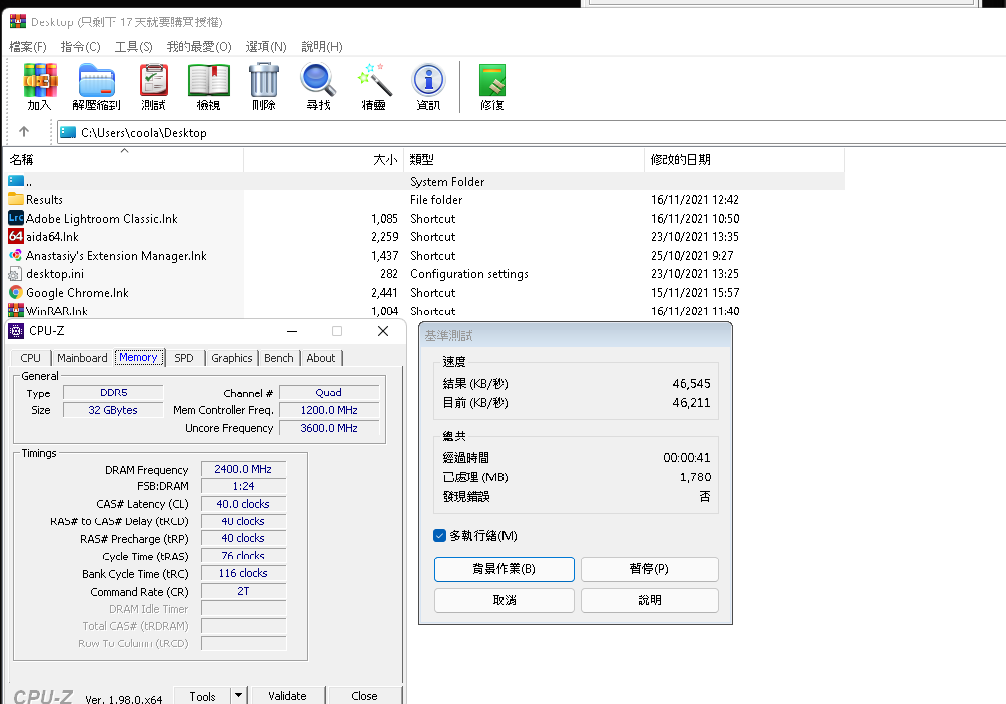1006x704 pixels.
Task: Minimize the CPU-Z window
Action: point(292,331)
